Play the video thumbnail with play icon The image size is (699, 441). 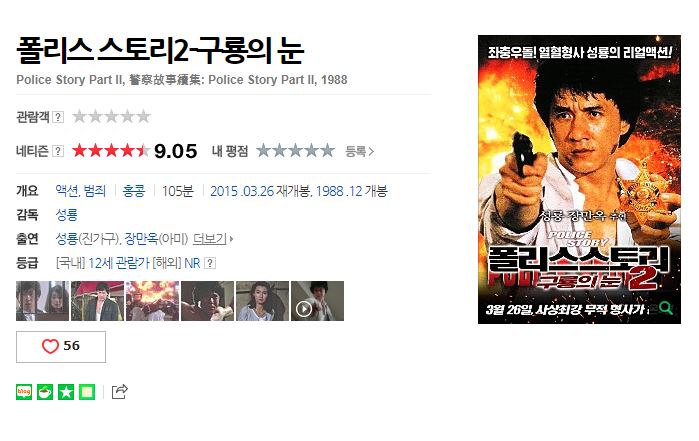tap(317, 301)
